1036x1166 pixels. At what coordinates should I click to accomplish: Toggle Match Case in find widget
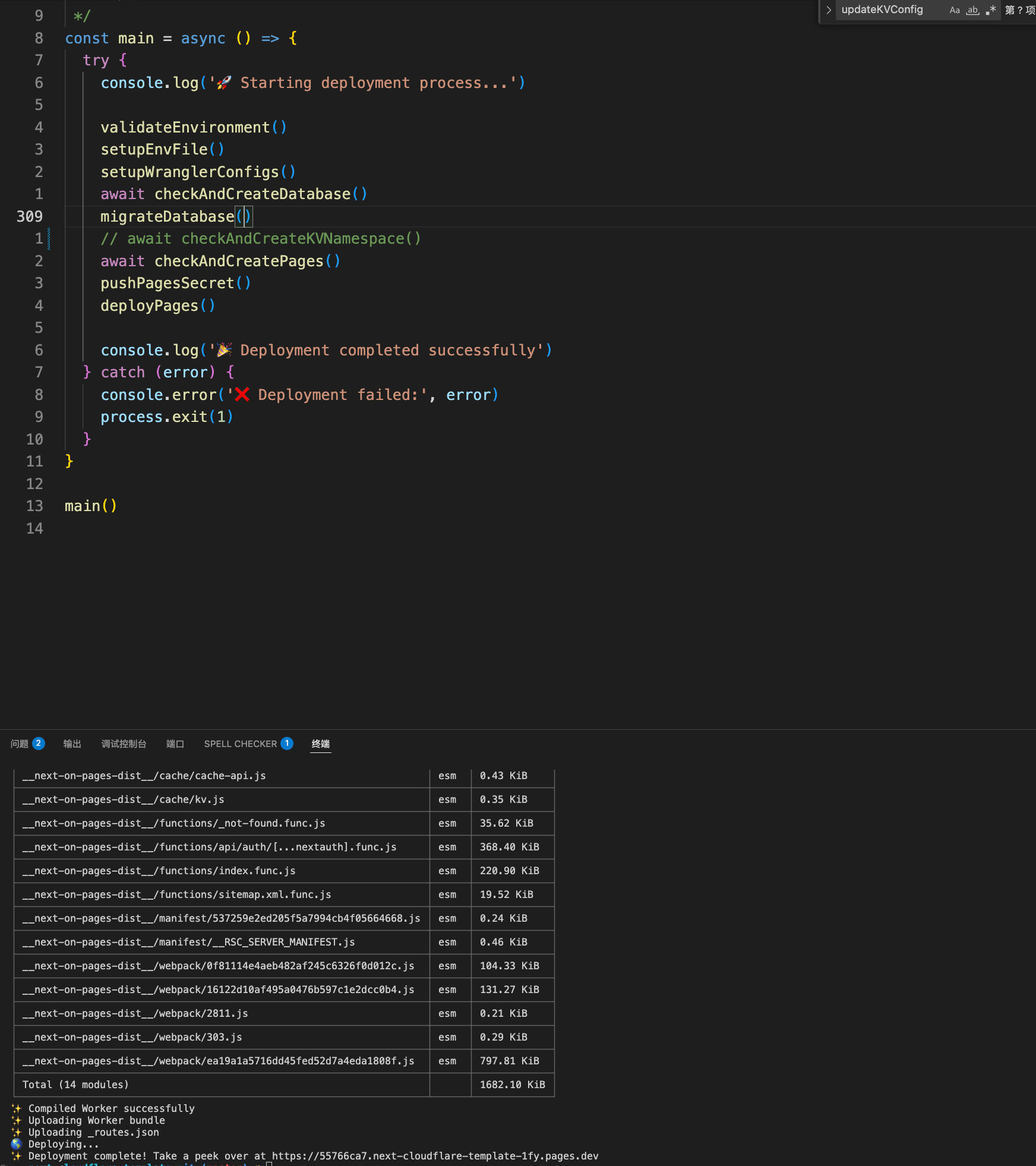(x=954, y=10)
